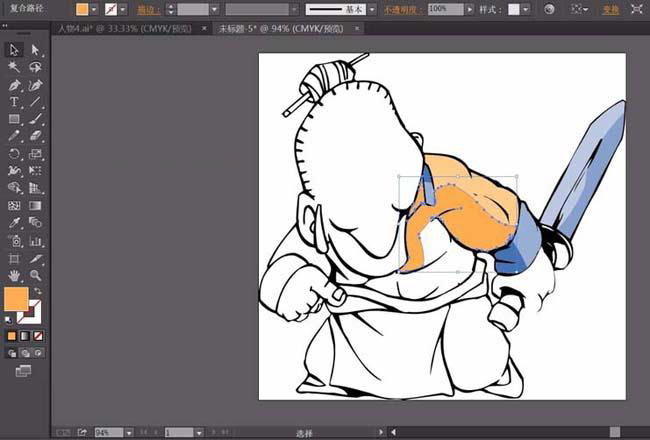This screenshot has height=440, width=650.
Task: Set paint mode to None
Action: point(38,336)
